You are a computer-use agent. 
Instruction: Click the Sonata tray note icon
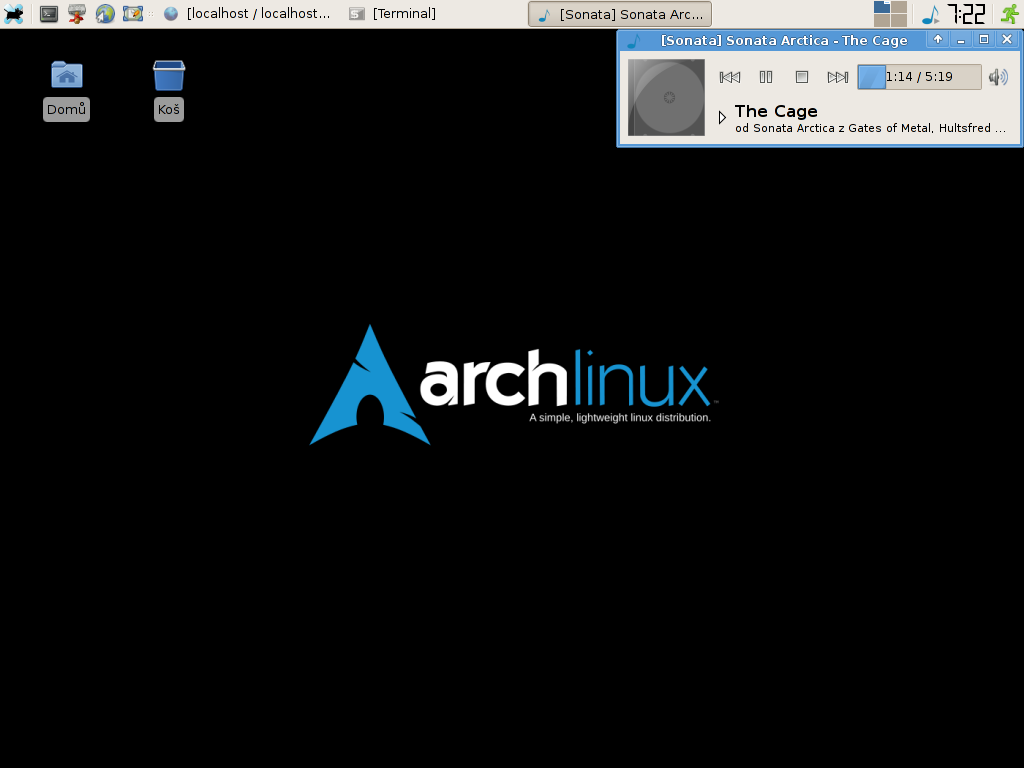pyautogui.click(x=931, y=14)
